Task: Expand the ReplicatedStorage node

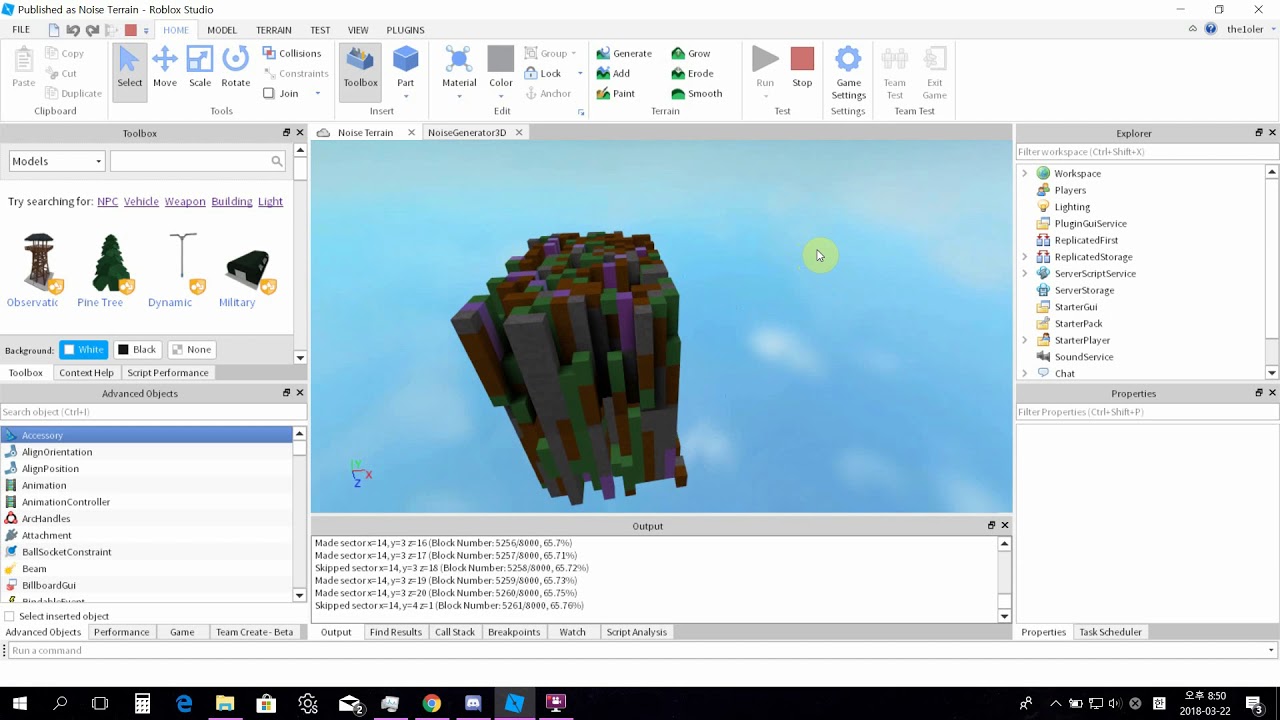Action: pos(1024,257)
